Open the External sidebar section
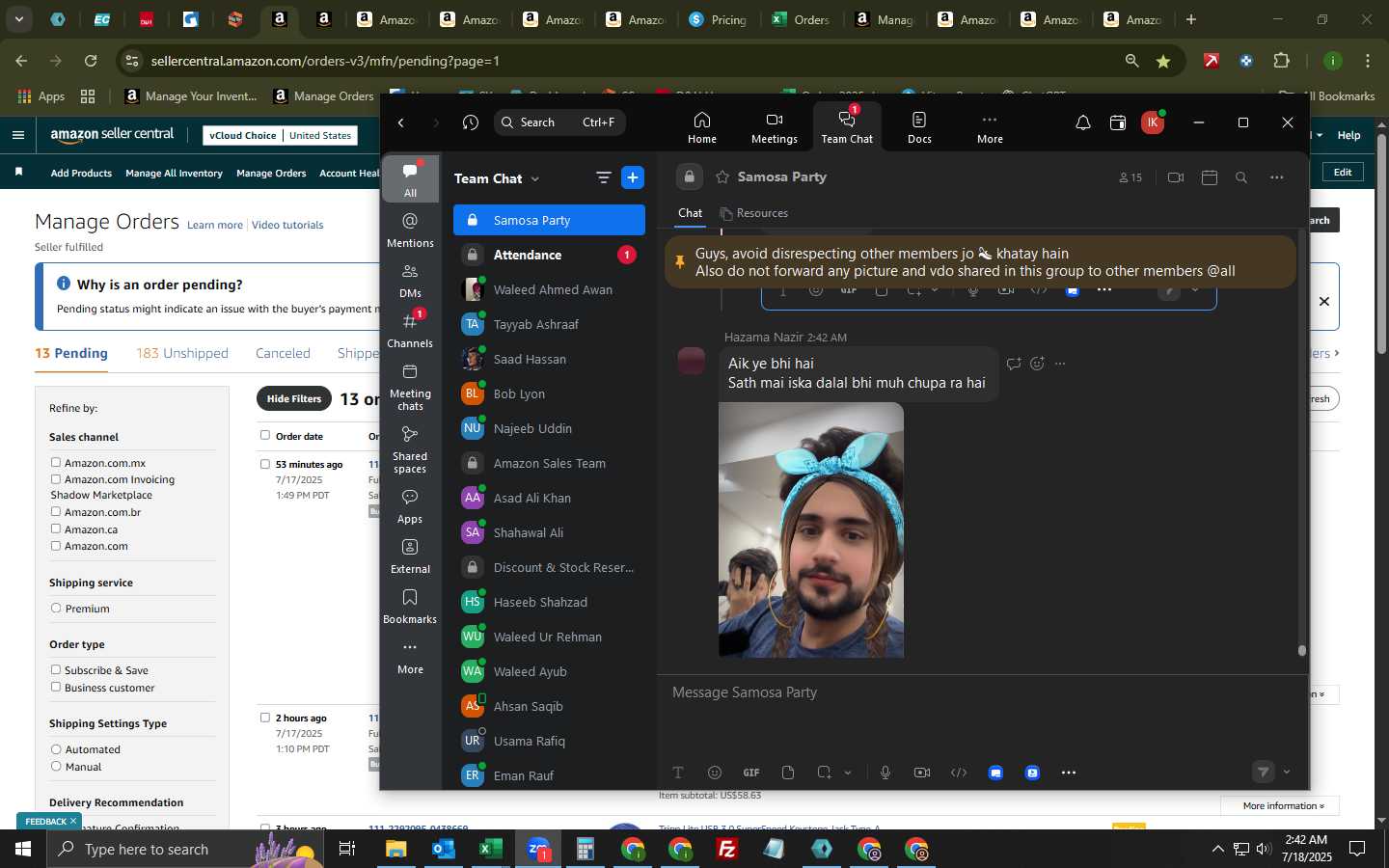The width and height of the screenshot is (1389, 868). pyautogui.click(x=410, y=556)
